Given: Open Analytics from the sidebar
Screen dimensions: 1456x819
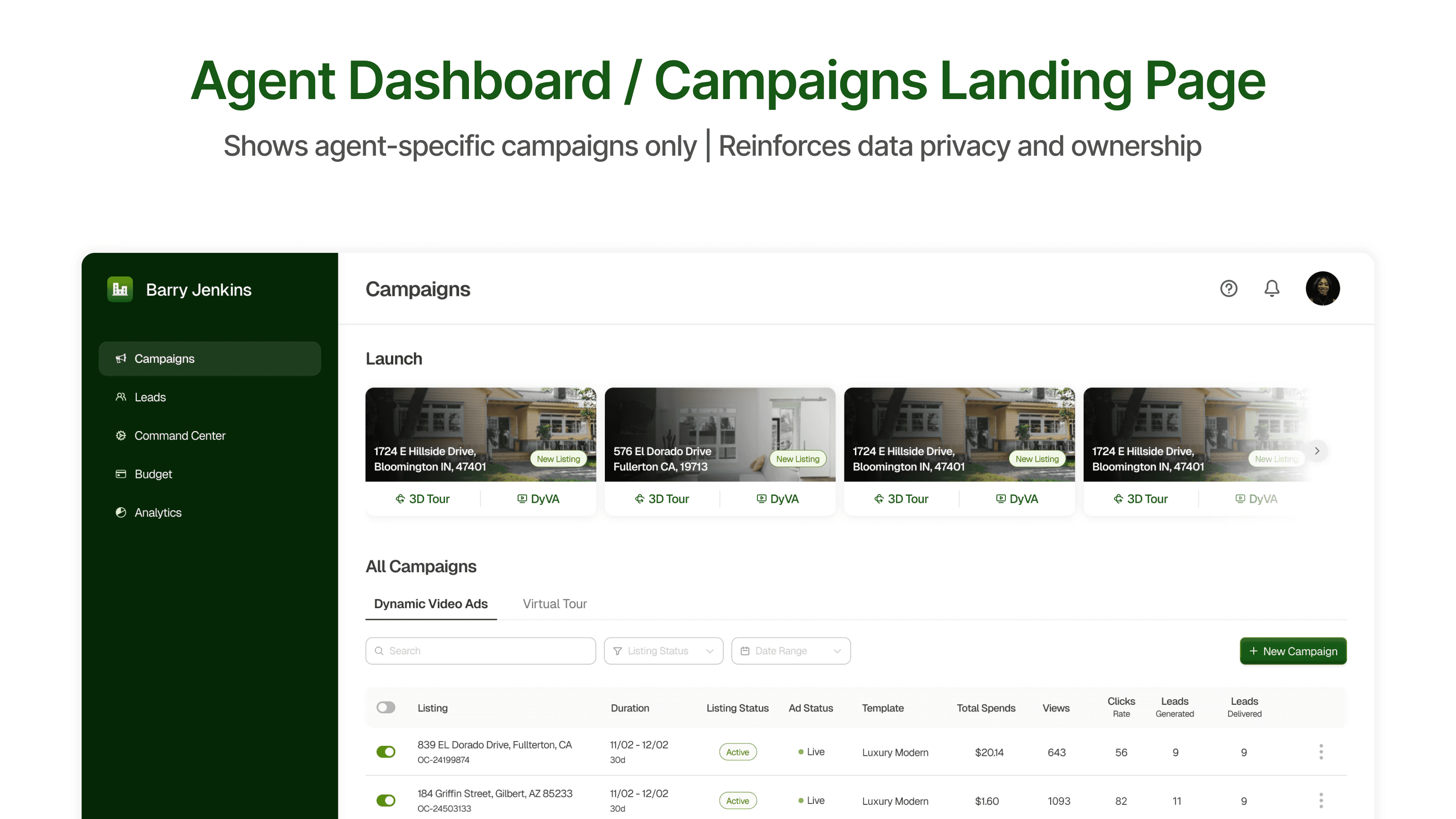Looking at the screenshot, I should coord(158,512).
